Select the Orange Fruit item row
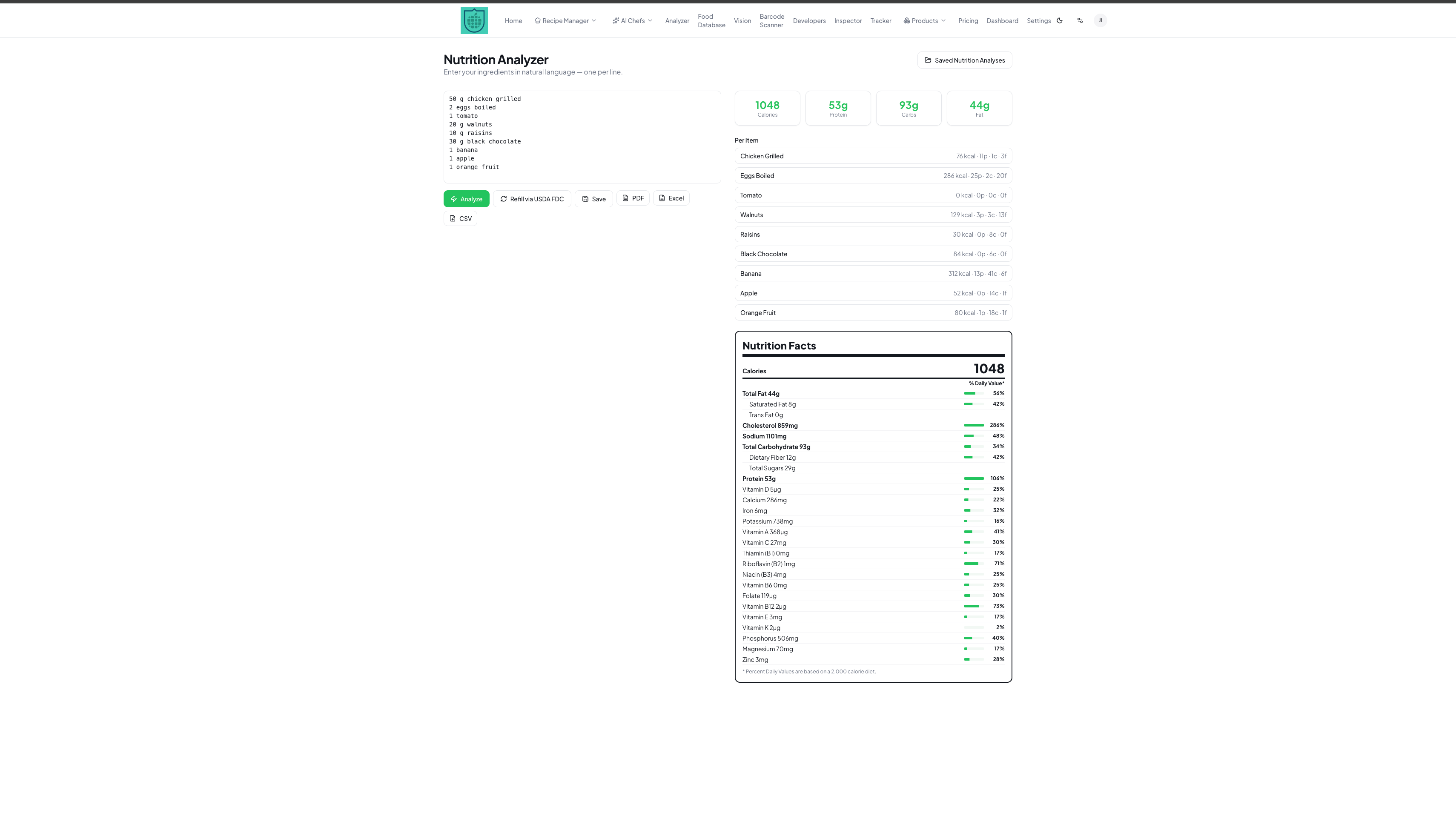The height and width of the screenshot is (813, 1456). click(873, 313)
